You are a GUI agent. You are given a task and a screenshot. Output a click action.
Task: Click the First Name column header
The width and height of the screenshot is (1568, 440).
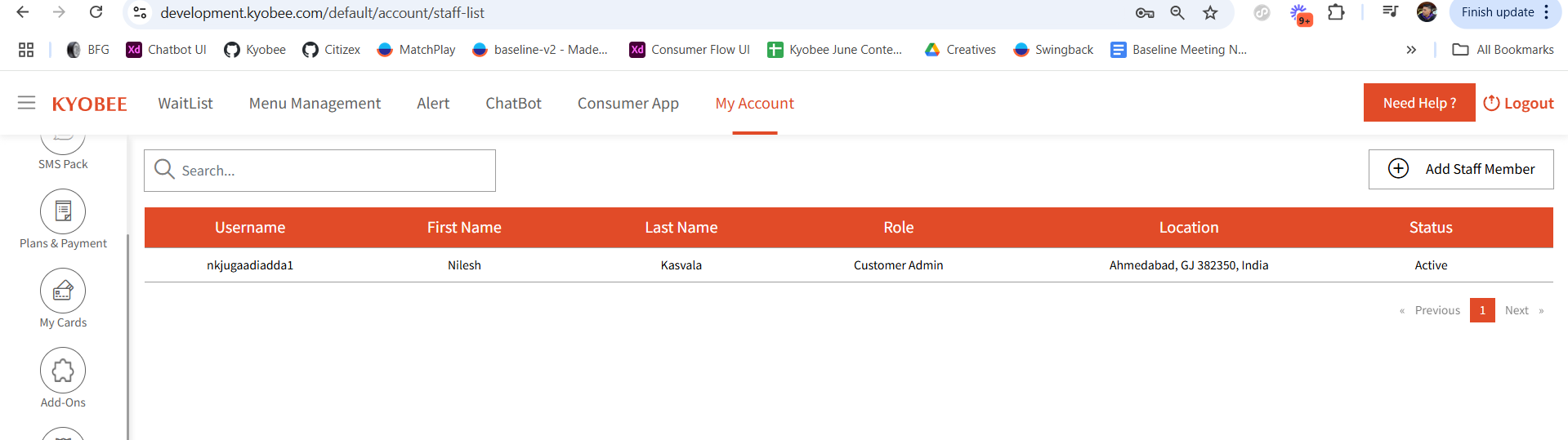[464, 228]
